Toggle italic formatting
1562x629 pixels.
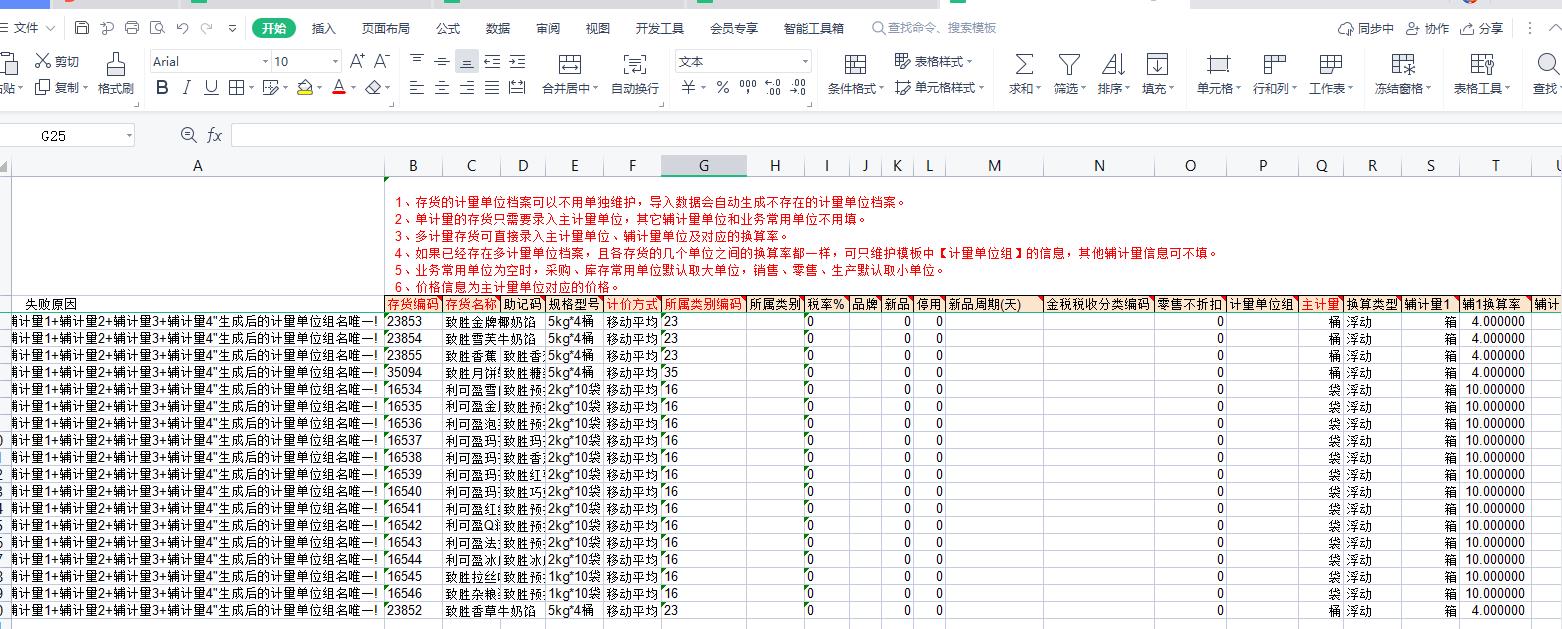coord(186,88)
